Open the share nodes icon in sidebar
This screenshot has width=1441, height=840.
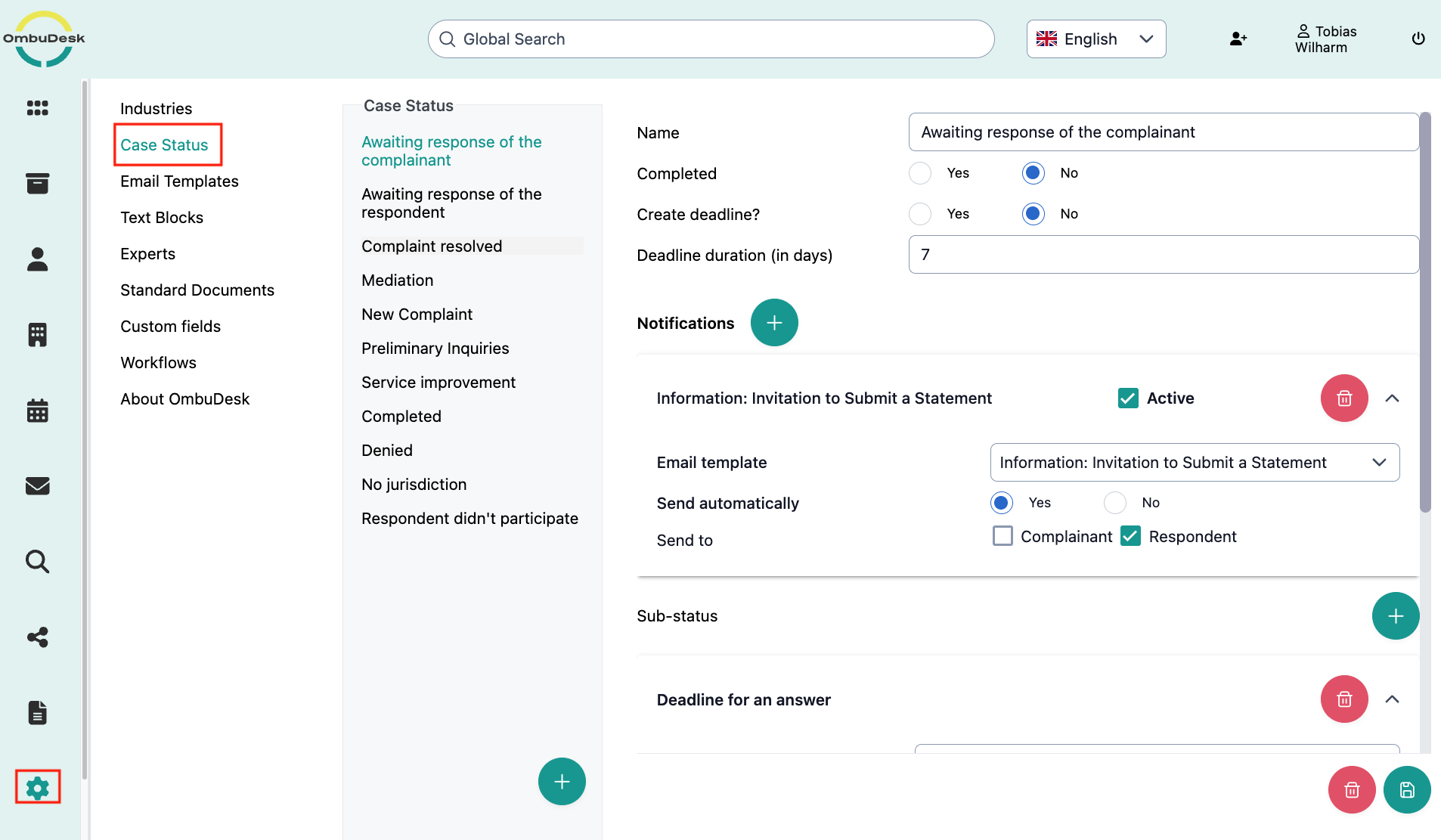[x=37, y=637]
